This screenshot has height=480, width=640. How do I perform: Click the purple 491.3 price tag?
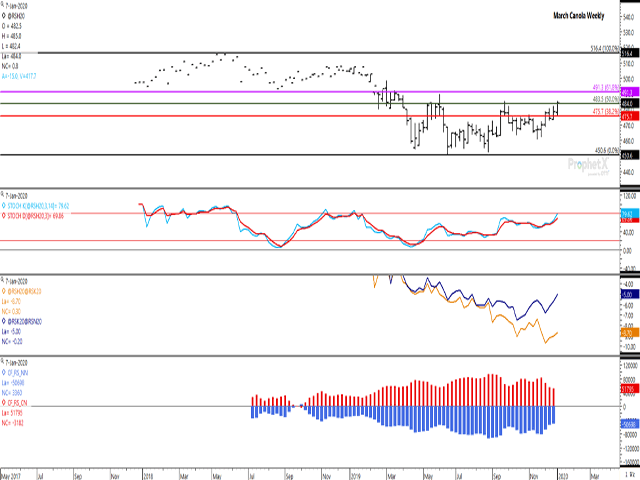[629, 93]
